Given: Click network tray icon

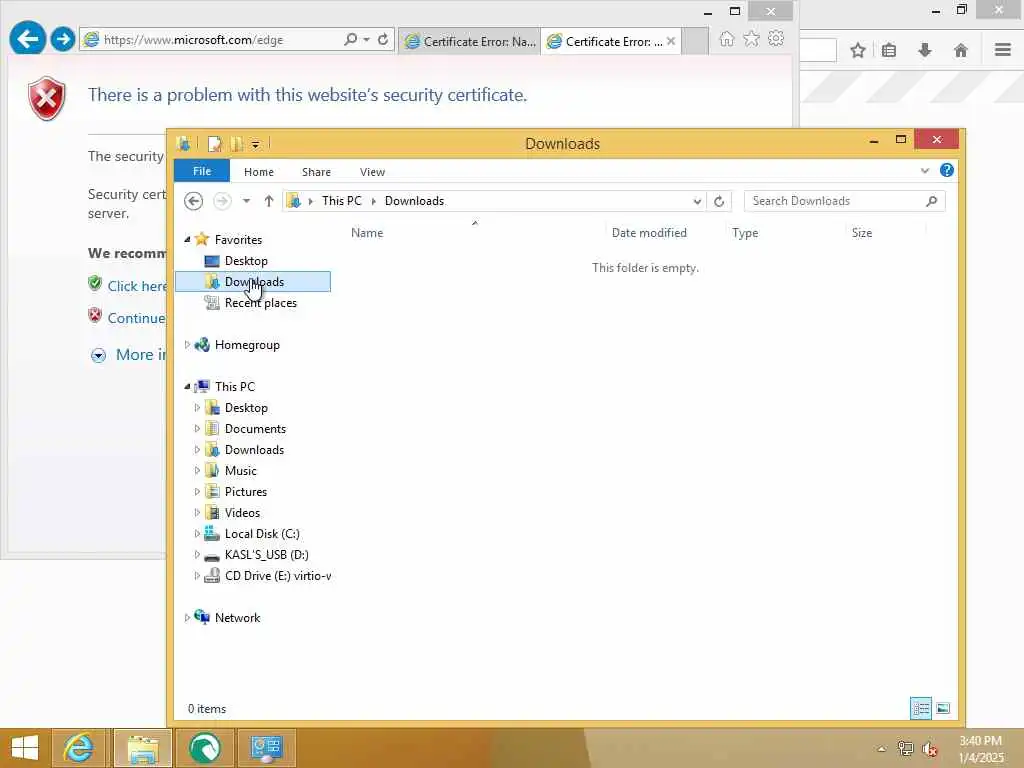Looking at the screenshot, I should [x=905, y=748].
